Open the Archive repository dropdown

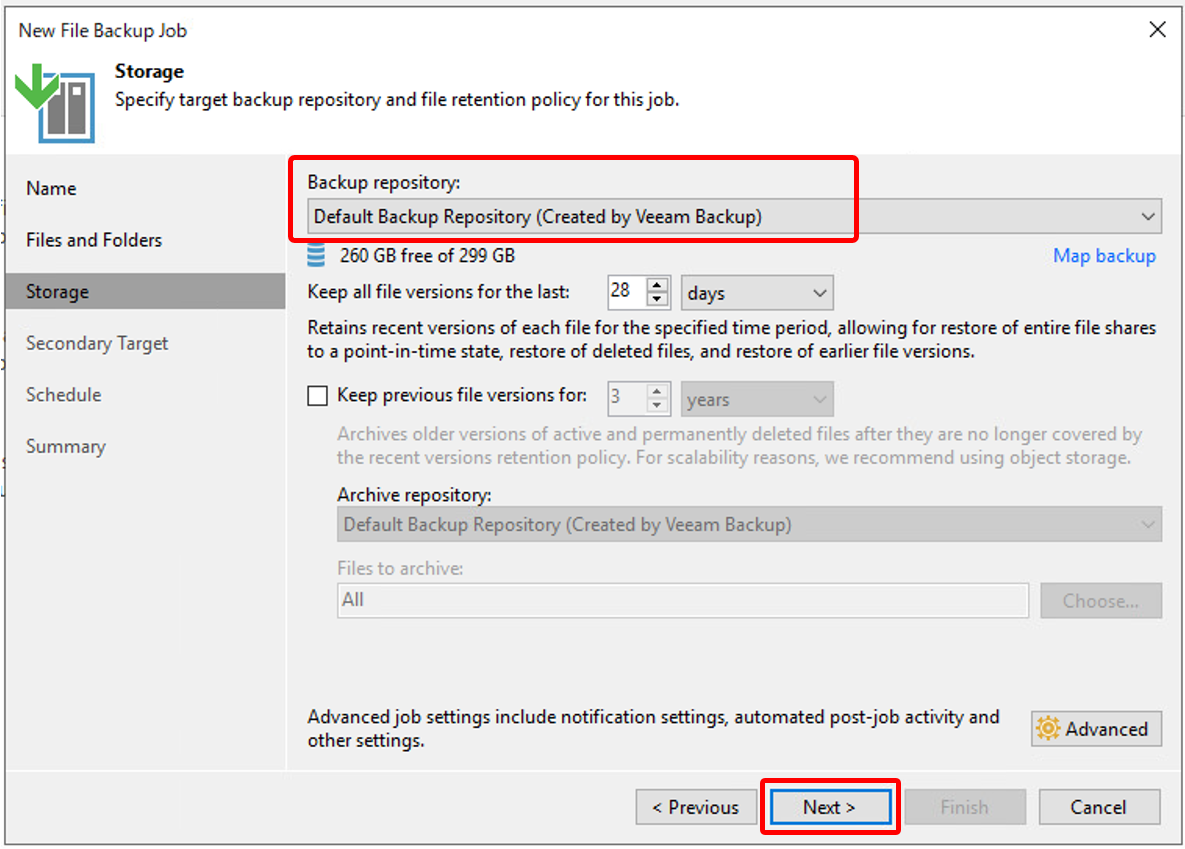tap(749, 525)
